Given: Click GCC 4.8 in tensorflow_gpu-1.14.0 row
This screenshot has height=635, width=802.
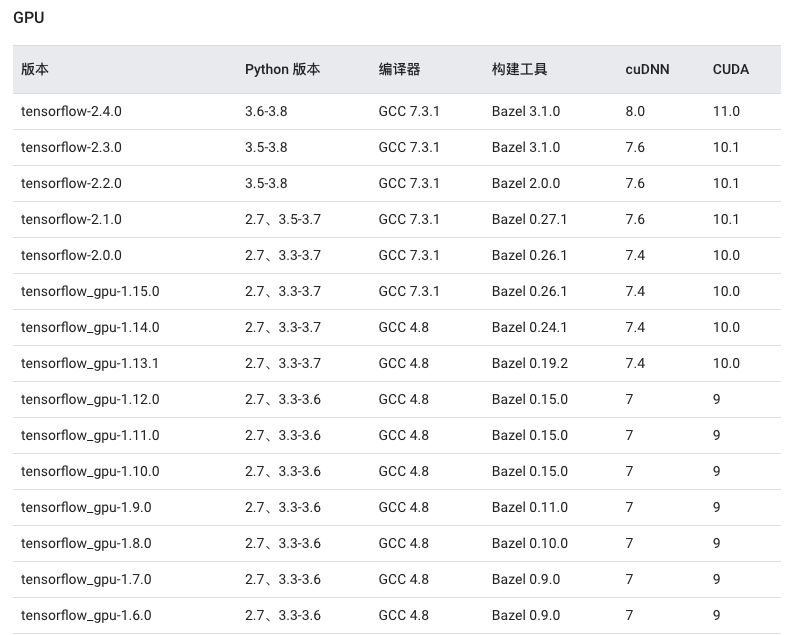Looking at the screenshot, I should click(404, 327).
